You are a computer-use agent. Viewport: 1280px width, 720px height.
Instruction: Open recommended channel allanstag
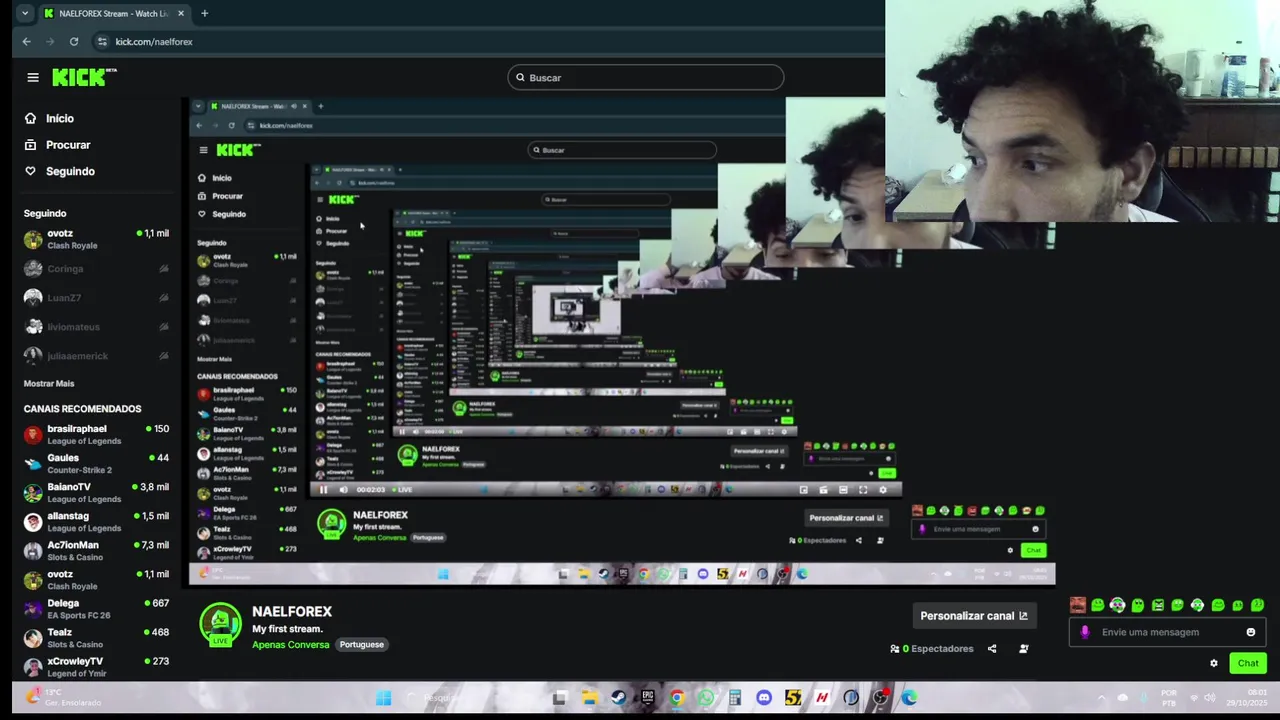pyautogui.click(x=96, y=522)
